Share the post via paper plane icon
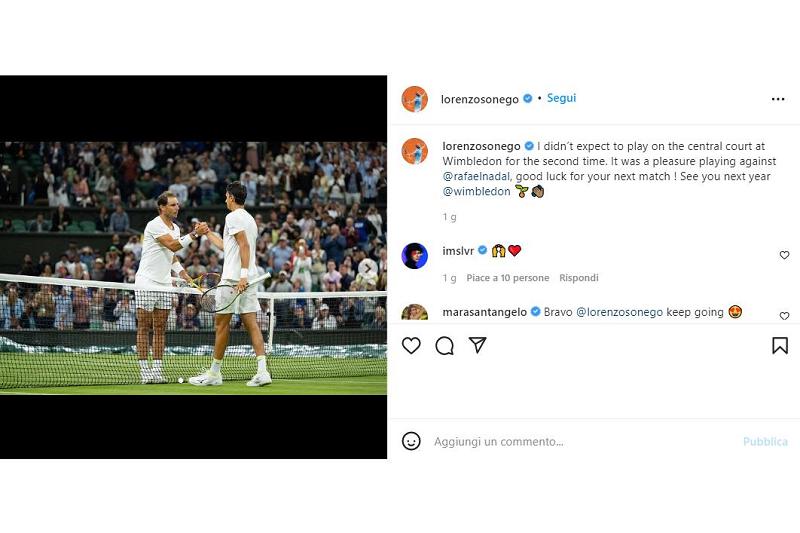 478,345
